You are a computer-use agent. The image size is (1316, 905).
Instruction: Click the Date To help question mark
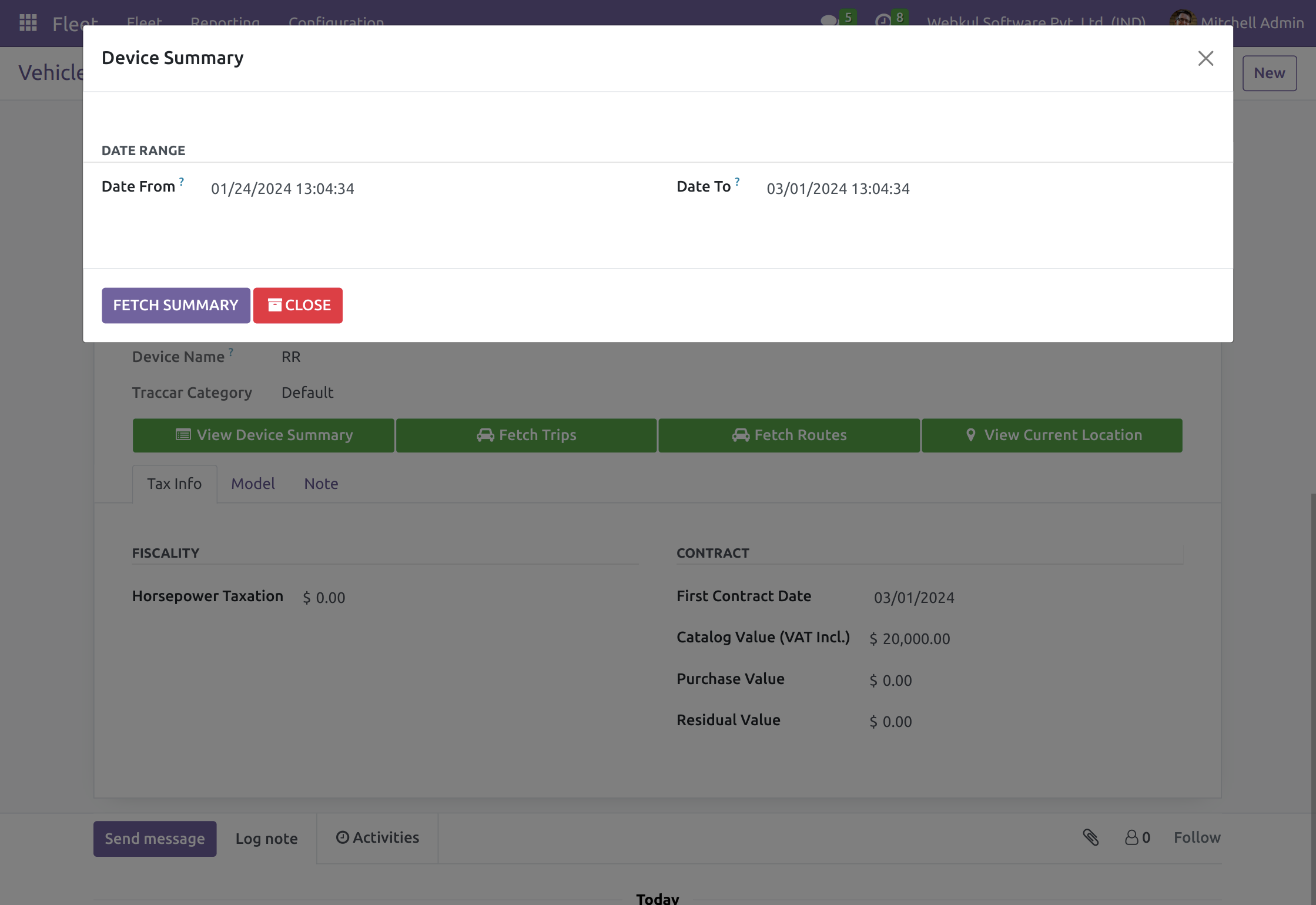coord(737,182)
